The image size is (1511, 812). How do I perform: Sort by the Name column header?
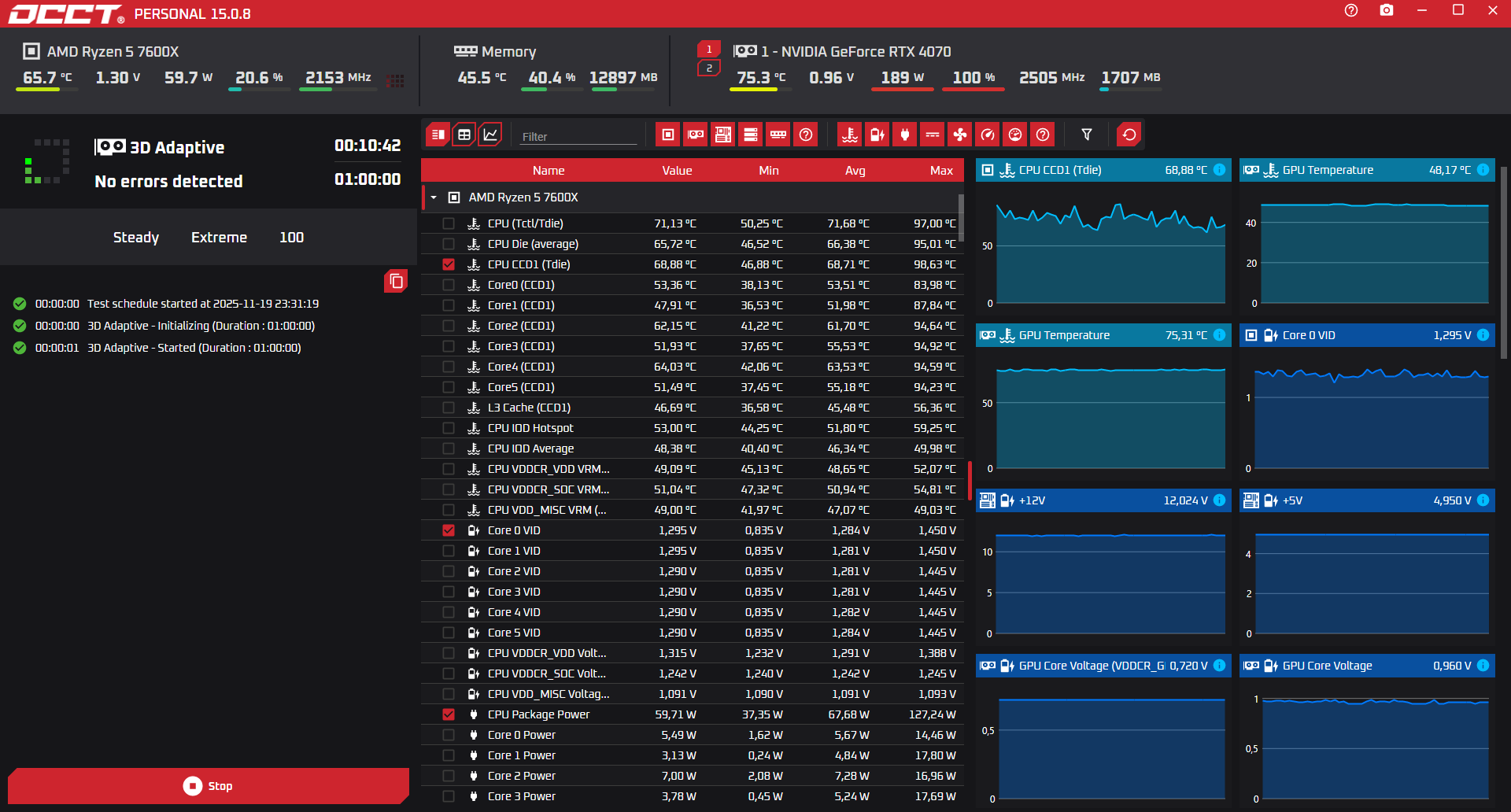[549, 171]
